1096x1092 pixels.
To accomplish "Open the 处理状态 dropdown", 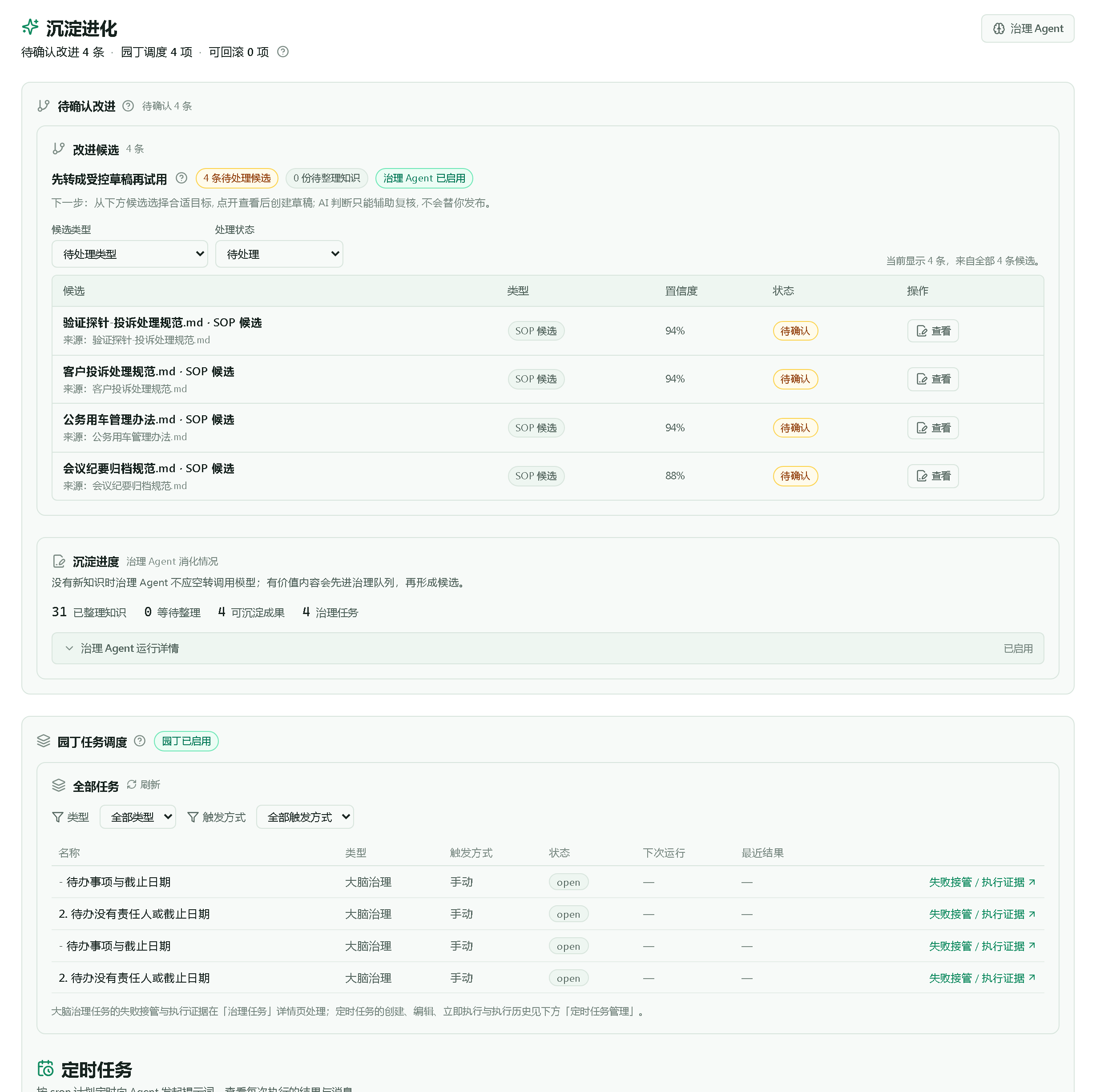I will 279,254.
